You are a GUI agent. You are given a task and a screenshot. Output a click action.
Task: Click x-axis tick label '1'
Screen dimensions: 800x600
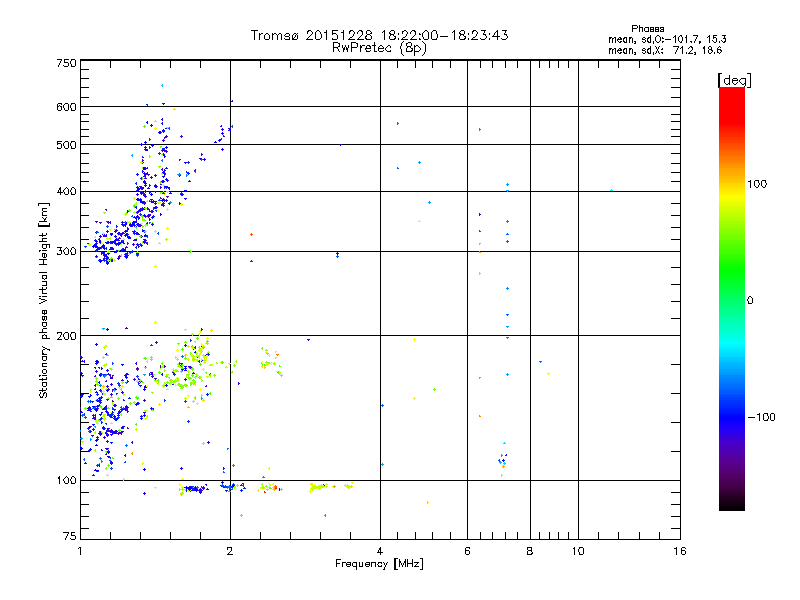[80, 551]
